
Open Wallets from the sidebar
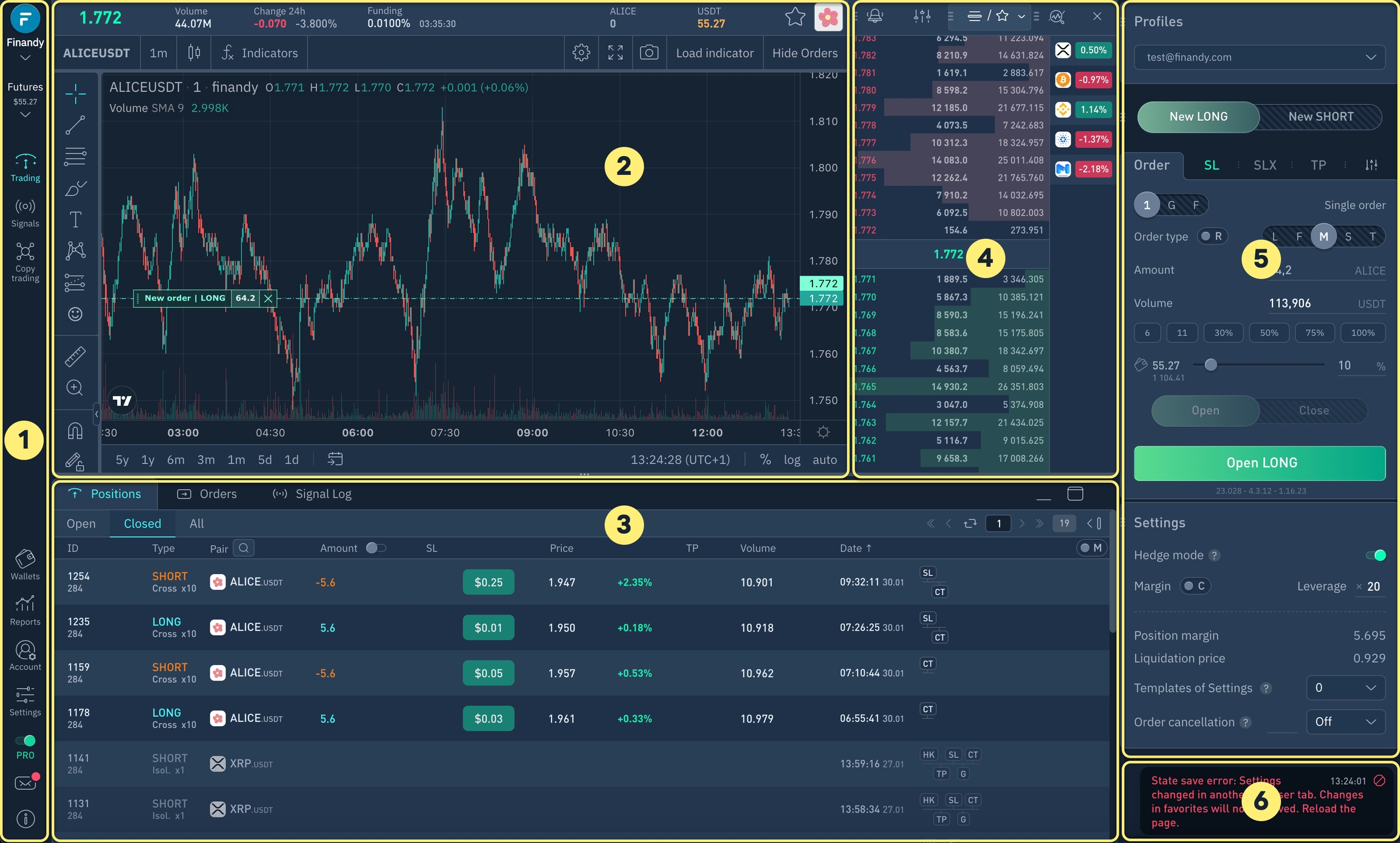25,565
